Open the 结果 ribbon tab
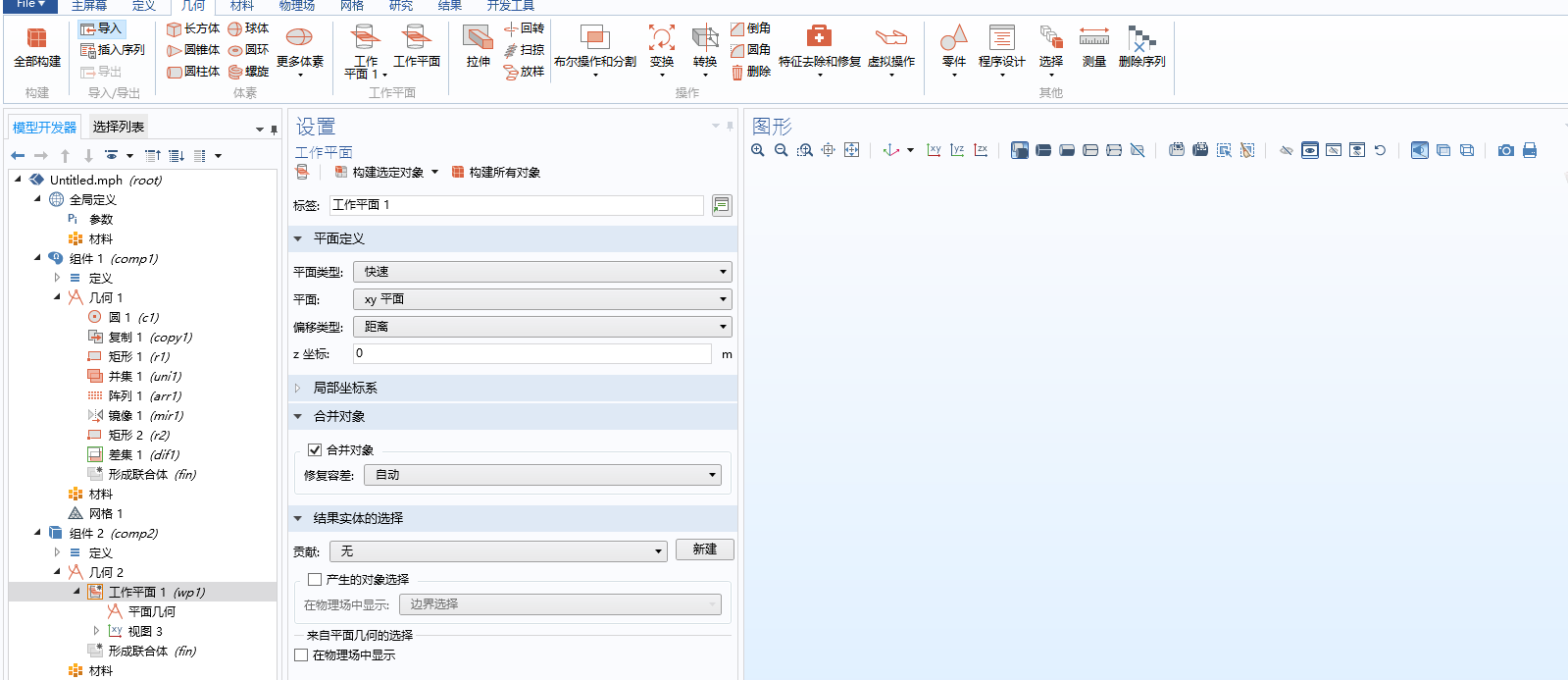 point(450,6)
